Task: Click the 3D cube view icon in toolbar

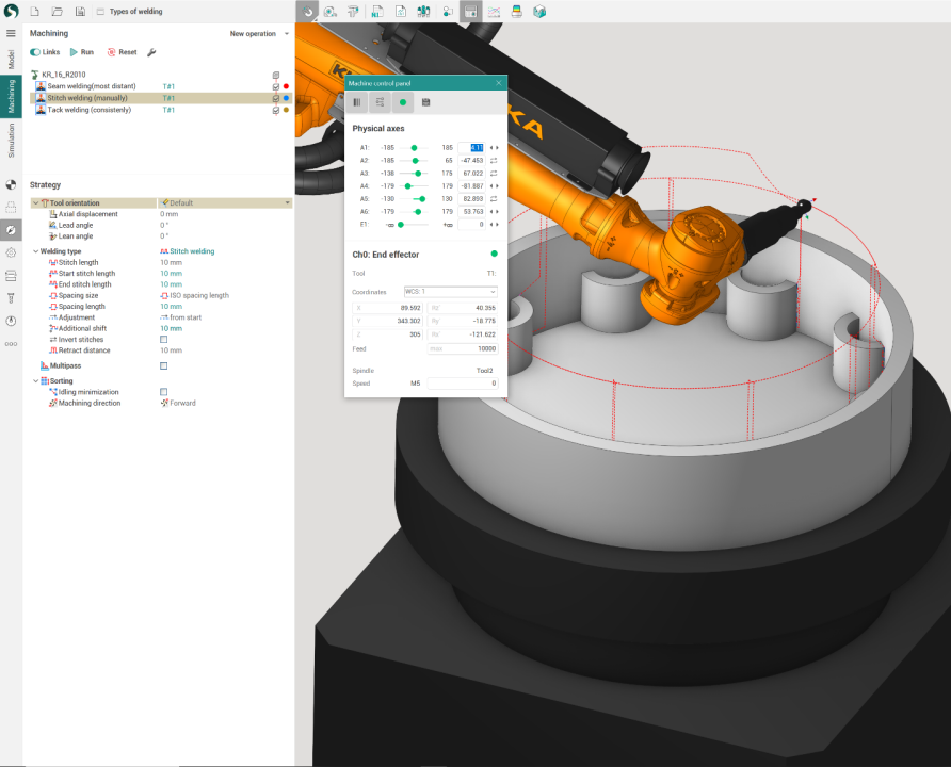Action: pyautogui.click(x=540, y=12)
